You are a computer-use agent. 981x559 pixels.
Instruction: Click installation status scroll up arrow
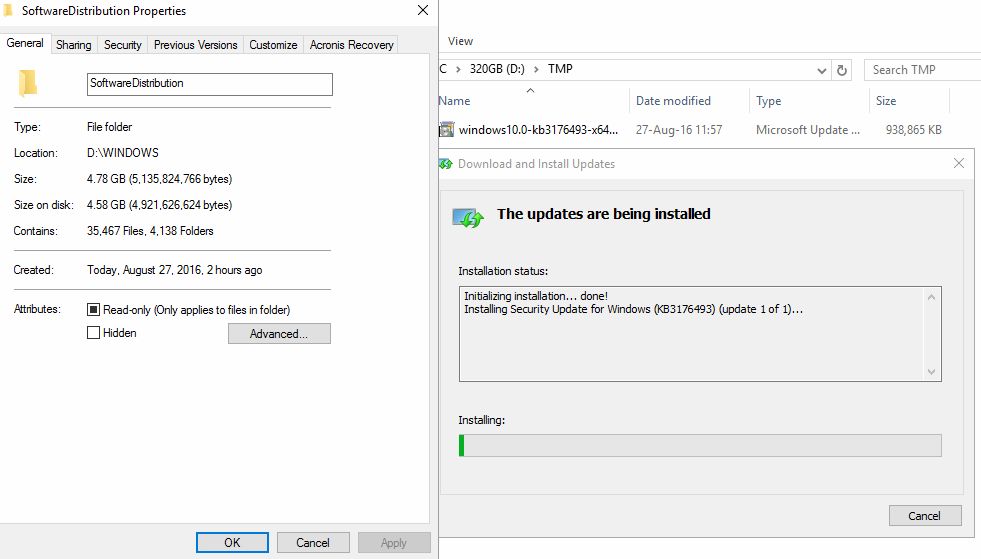[931, 297]
